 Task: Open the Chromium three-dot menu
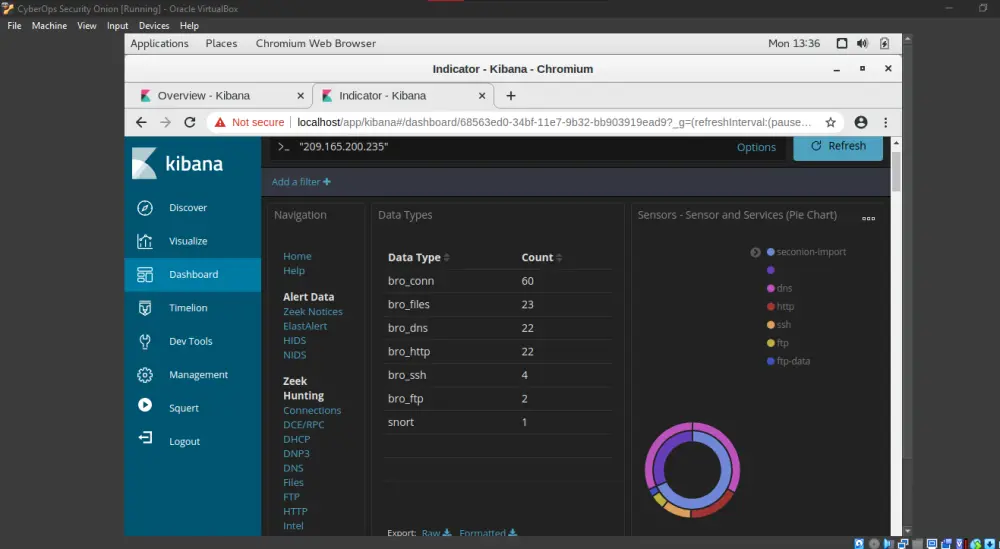click(885, 122)
